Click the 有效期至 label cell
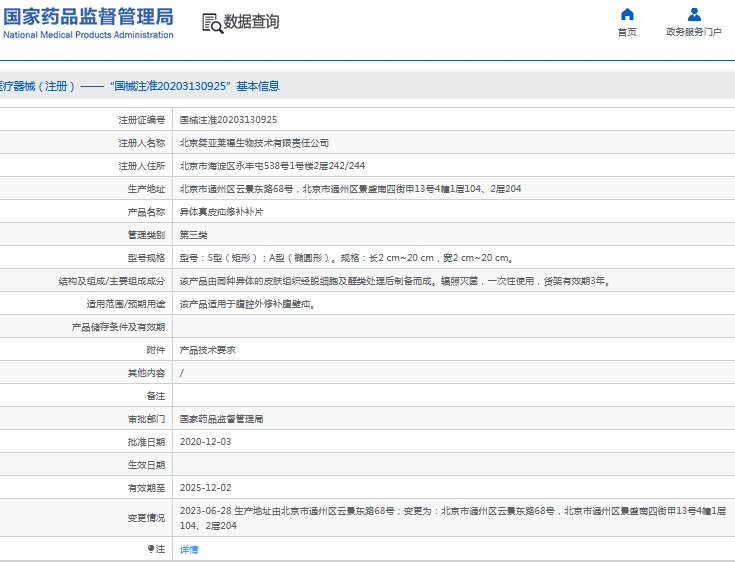Viewport: 735px width, 562px height. click(x=146, y=487)
